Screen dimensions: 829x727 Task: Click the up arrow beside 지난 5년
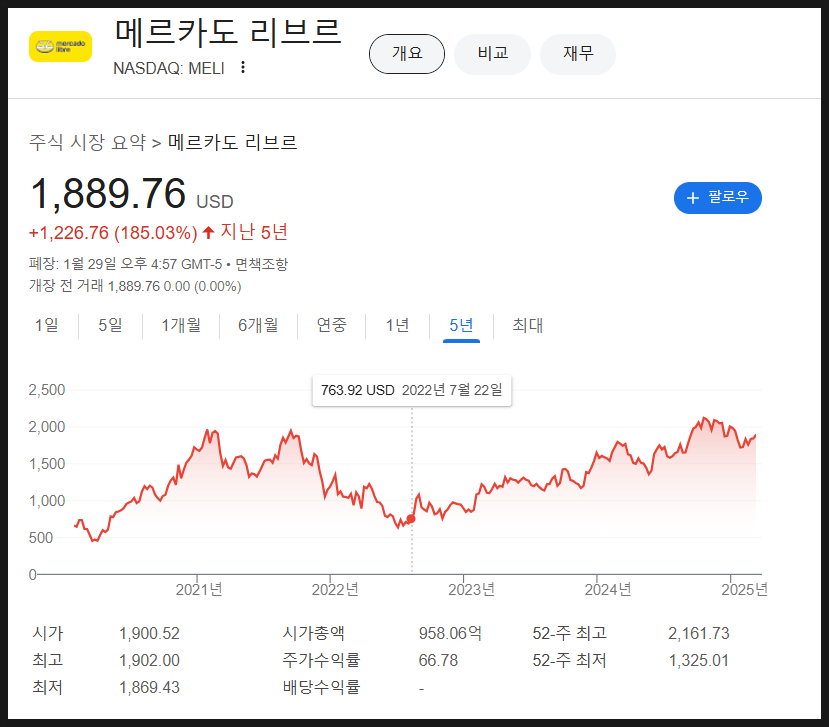click(208, 232)
